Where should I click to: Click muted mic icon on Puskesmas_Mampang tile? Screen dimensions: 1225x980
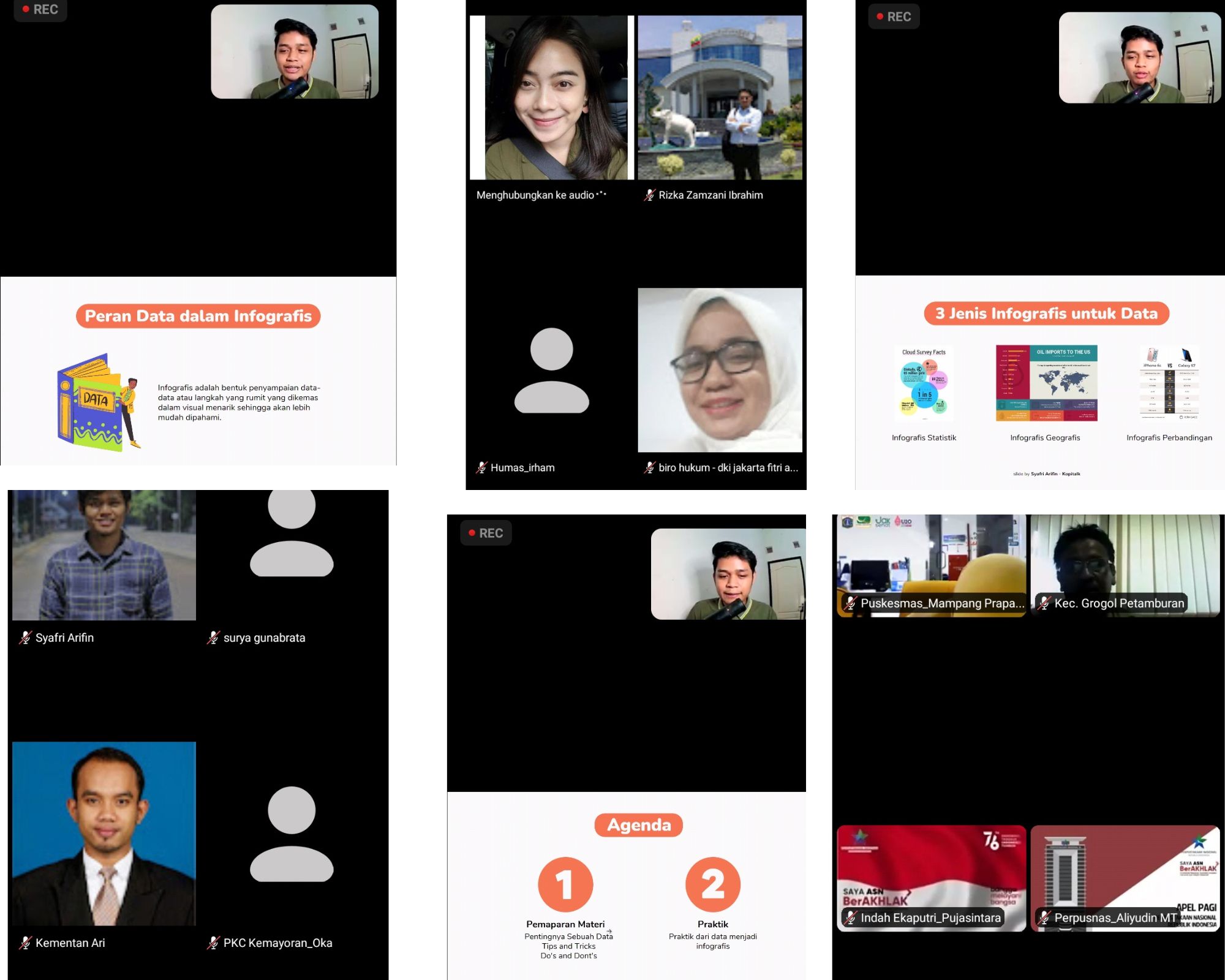850,603
